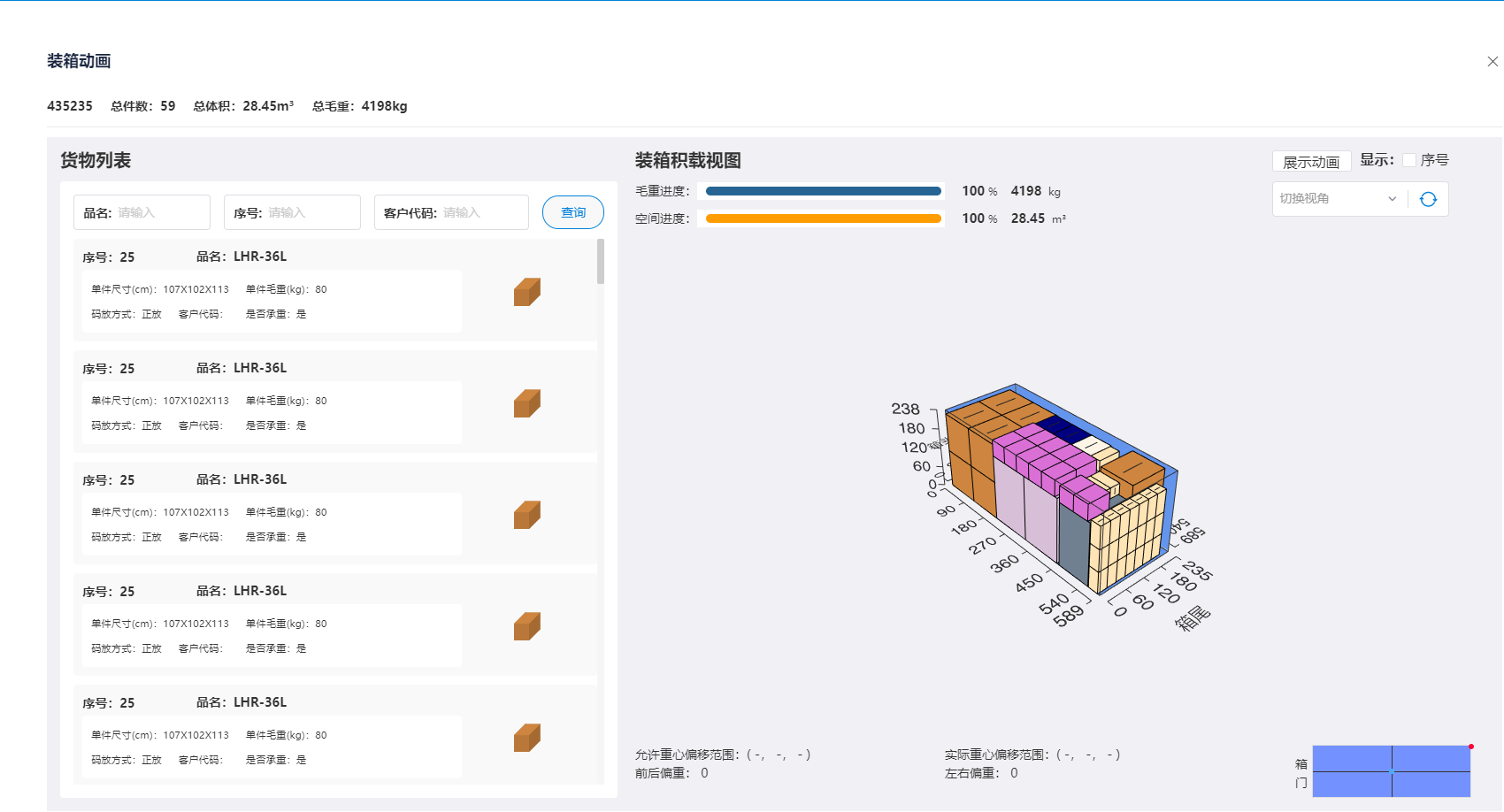Focus the 序号 input field
Image resolution: width=1504 pixels, height=812 pixels.
(311, 213)
